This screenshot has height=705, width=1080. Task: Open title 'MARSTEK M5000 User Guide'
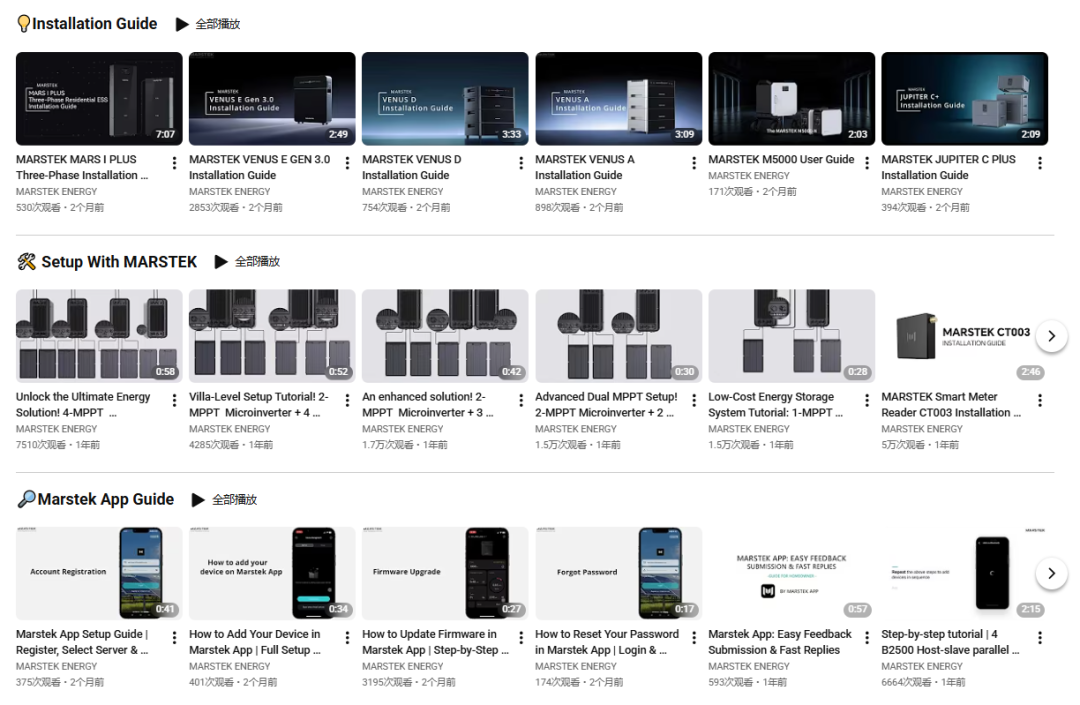point(781,159)
